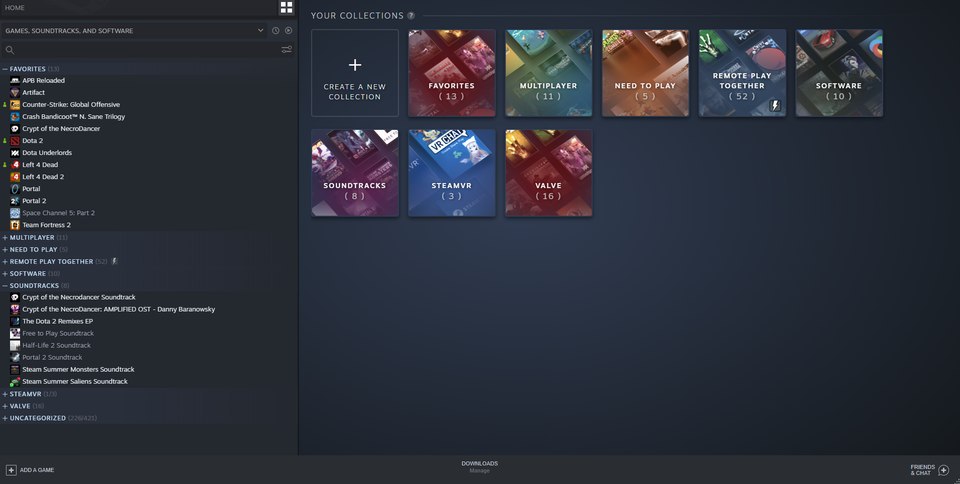Click the library search field
960x484 pixels.
(x=141, y=50)
